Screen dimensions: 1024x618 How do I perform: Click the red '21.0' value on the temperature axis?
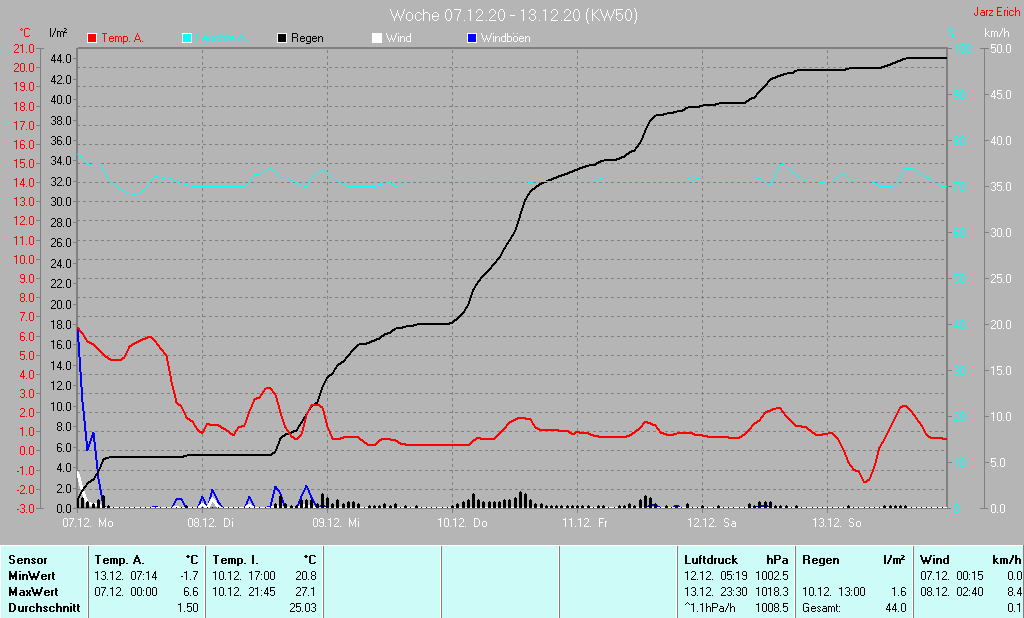(x=24, y=49)
